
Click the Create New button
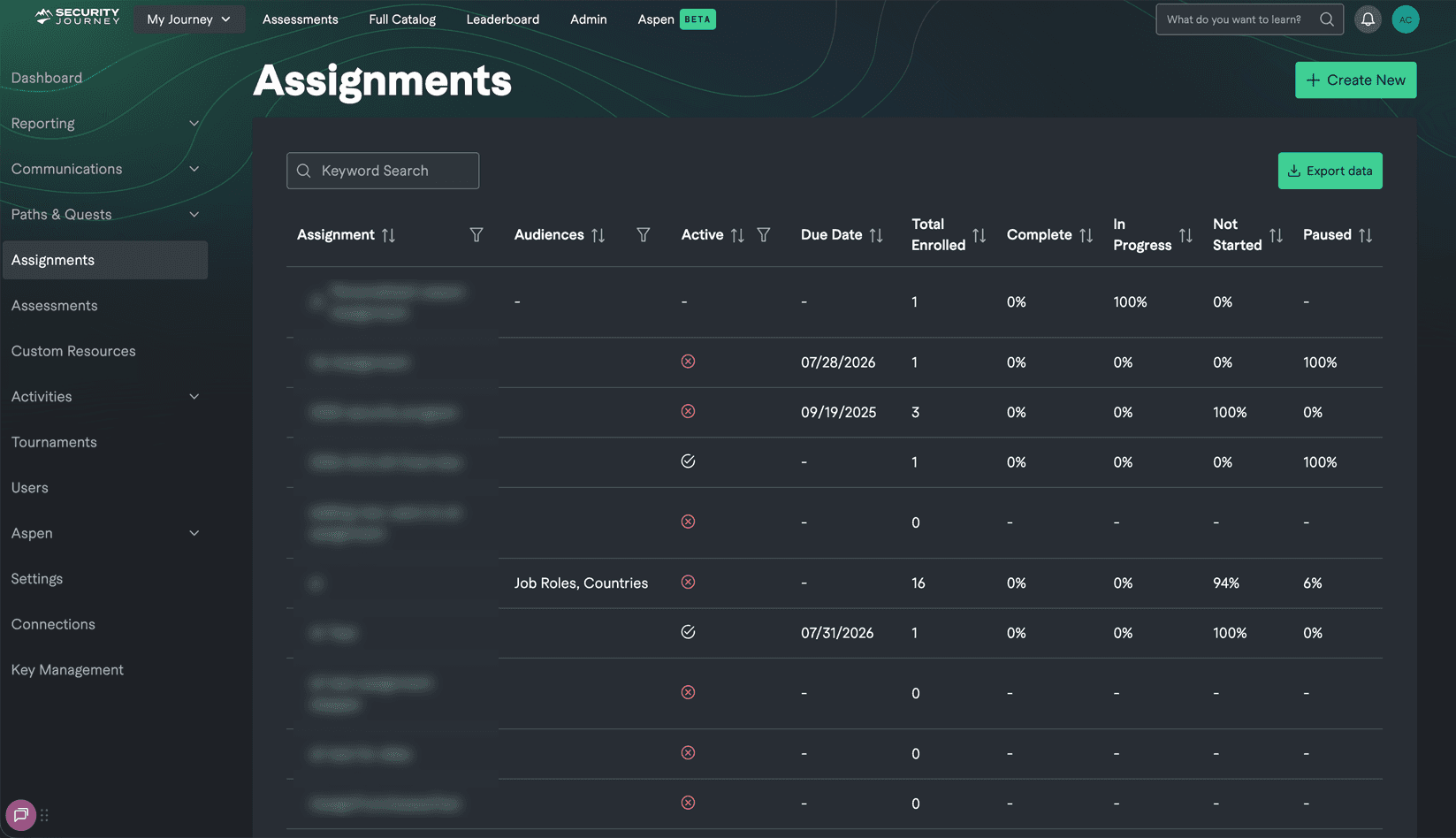point(1355,80)
